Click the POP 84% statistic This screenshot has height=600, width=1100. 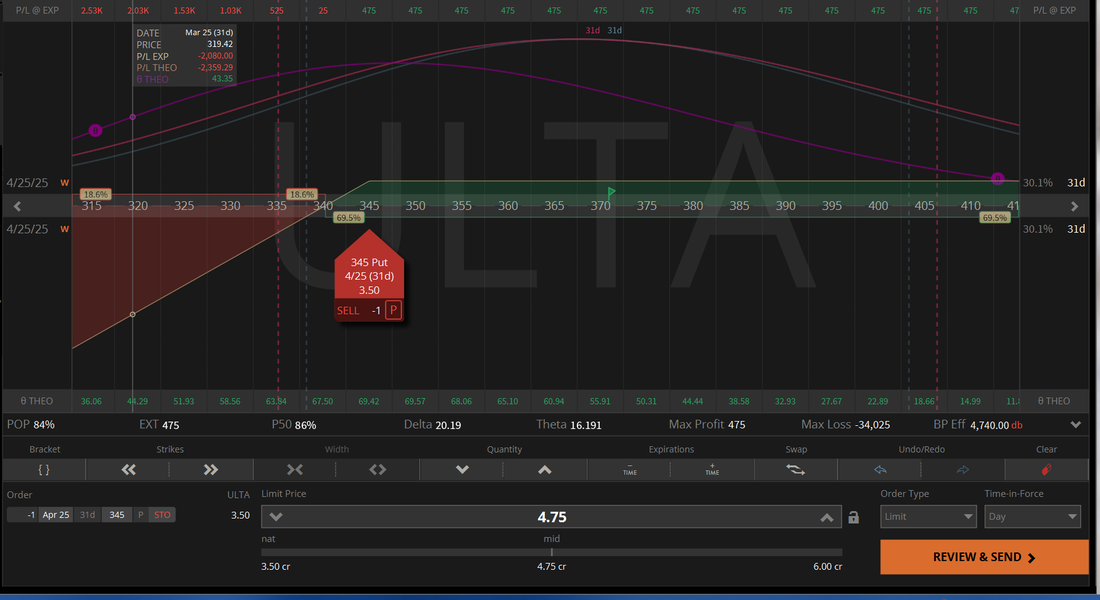pyautogui.click(x=31, y=425)
